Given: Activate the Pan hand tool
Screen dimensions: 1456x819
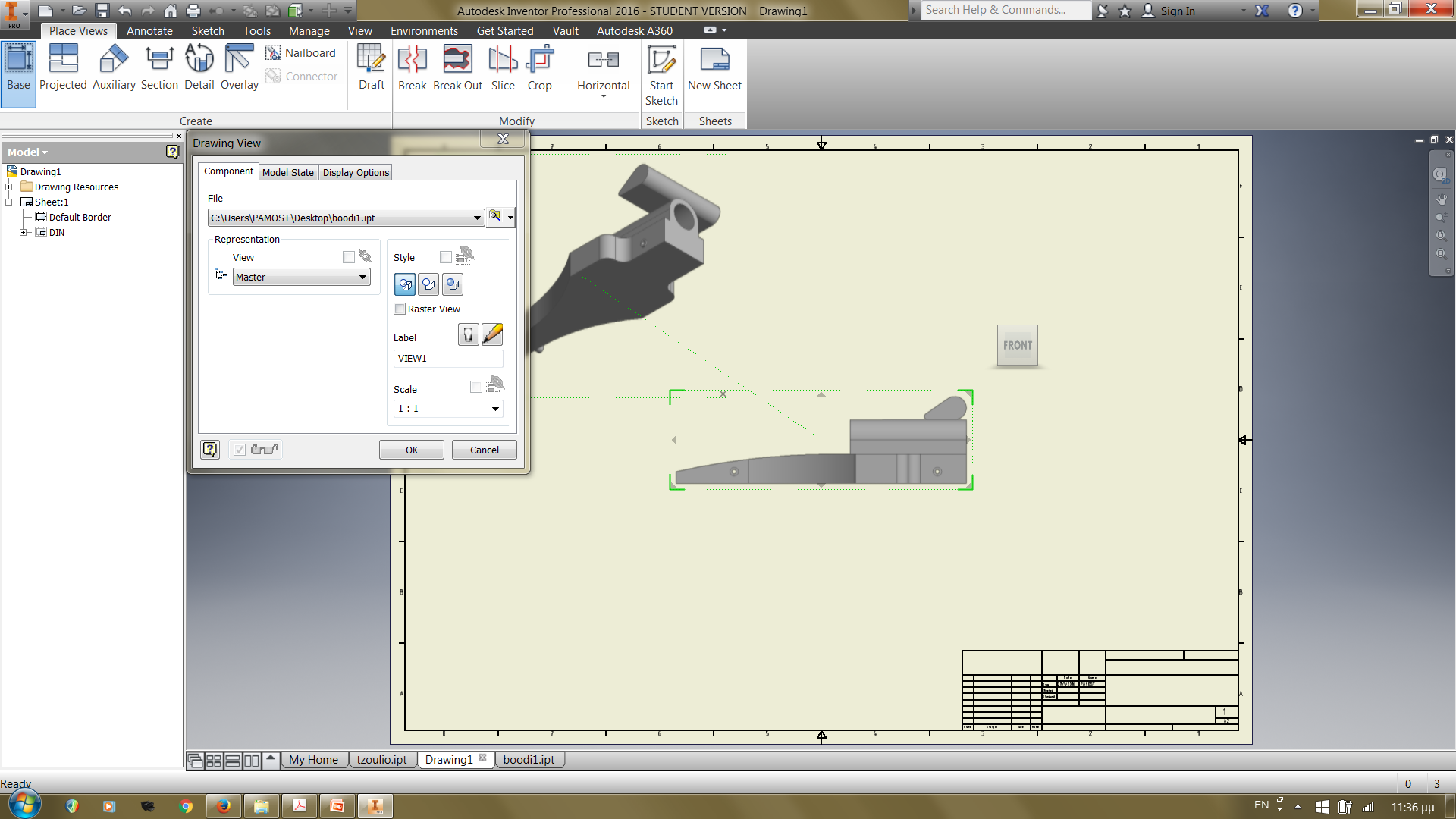Looking at the screenshot, I should (1442, 199).
